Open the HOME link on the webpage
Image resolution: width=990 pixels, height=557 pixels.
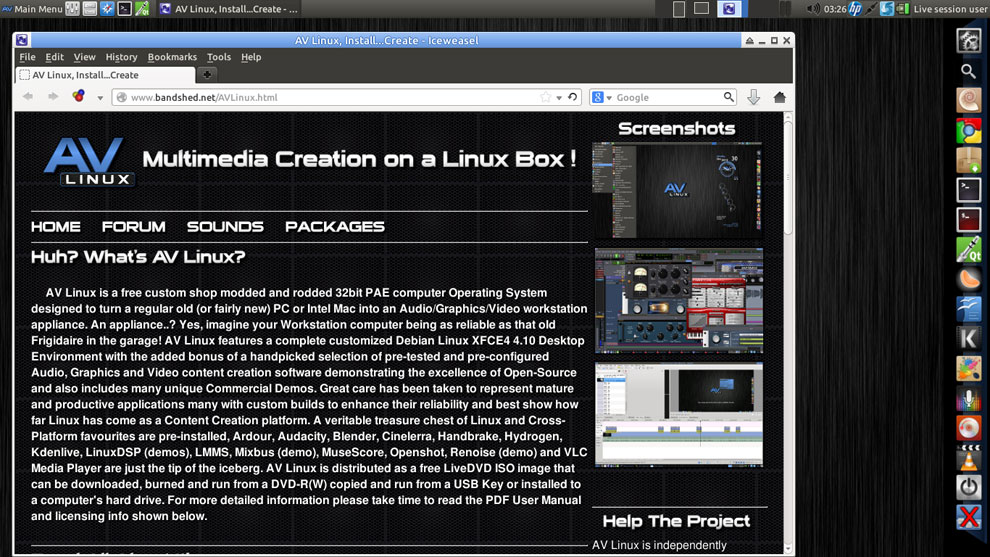pos(56,227)
